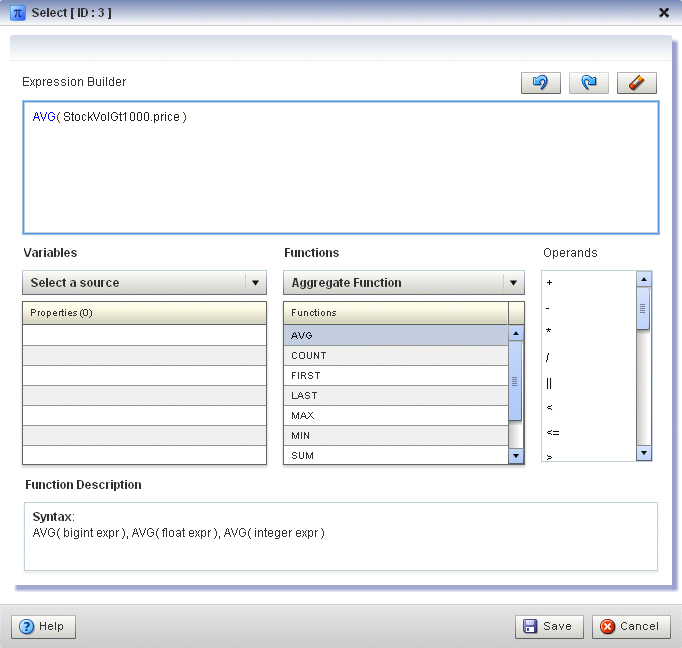Select the COUNT function
Screen dimensions: 682x648
pyautogui.click(x=395, y=356)
